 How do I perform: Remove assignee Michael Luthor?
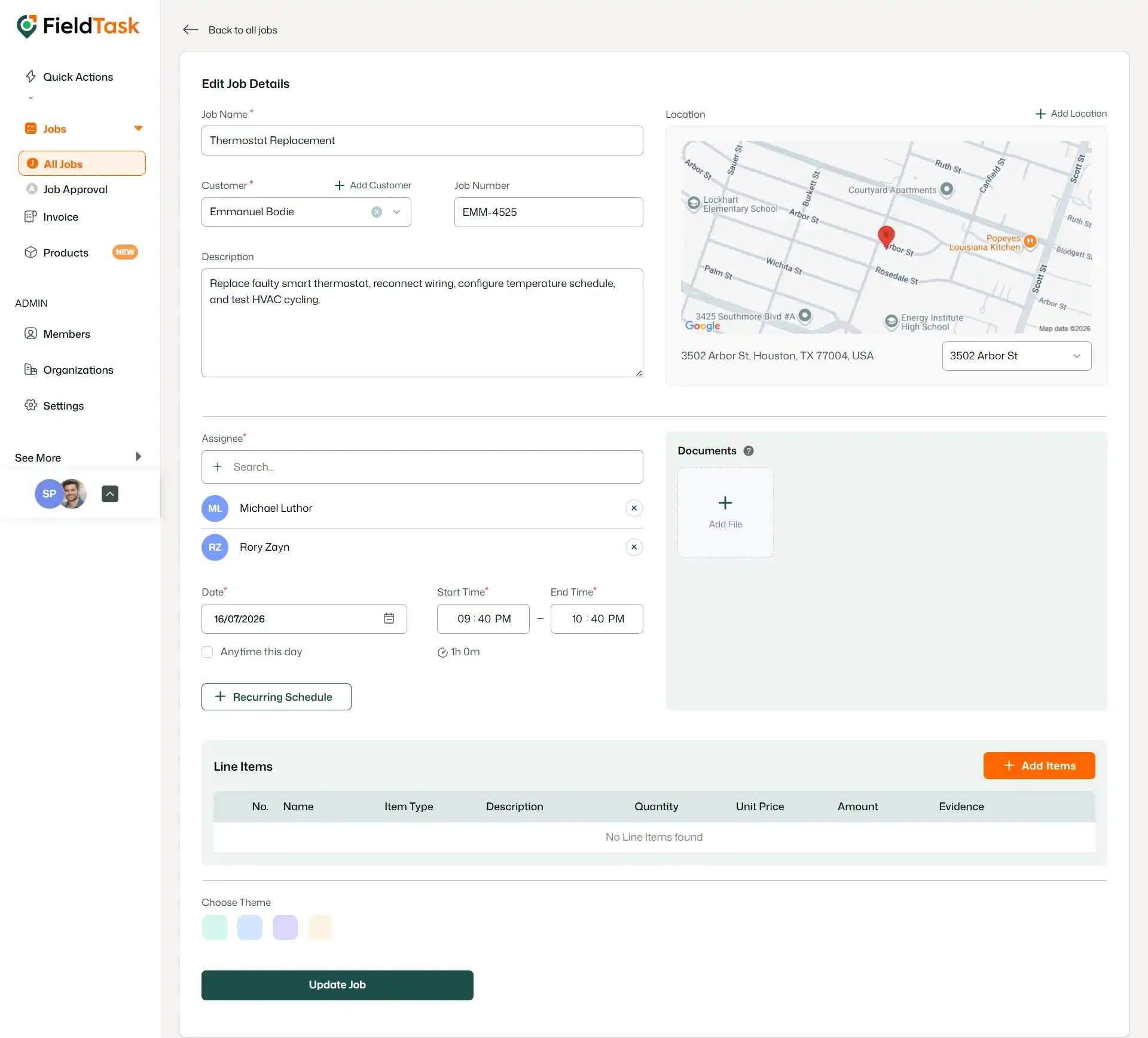634,508
